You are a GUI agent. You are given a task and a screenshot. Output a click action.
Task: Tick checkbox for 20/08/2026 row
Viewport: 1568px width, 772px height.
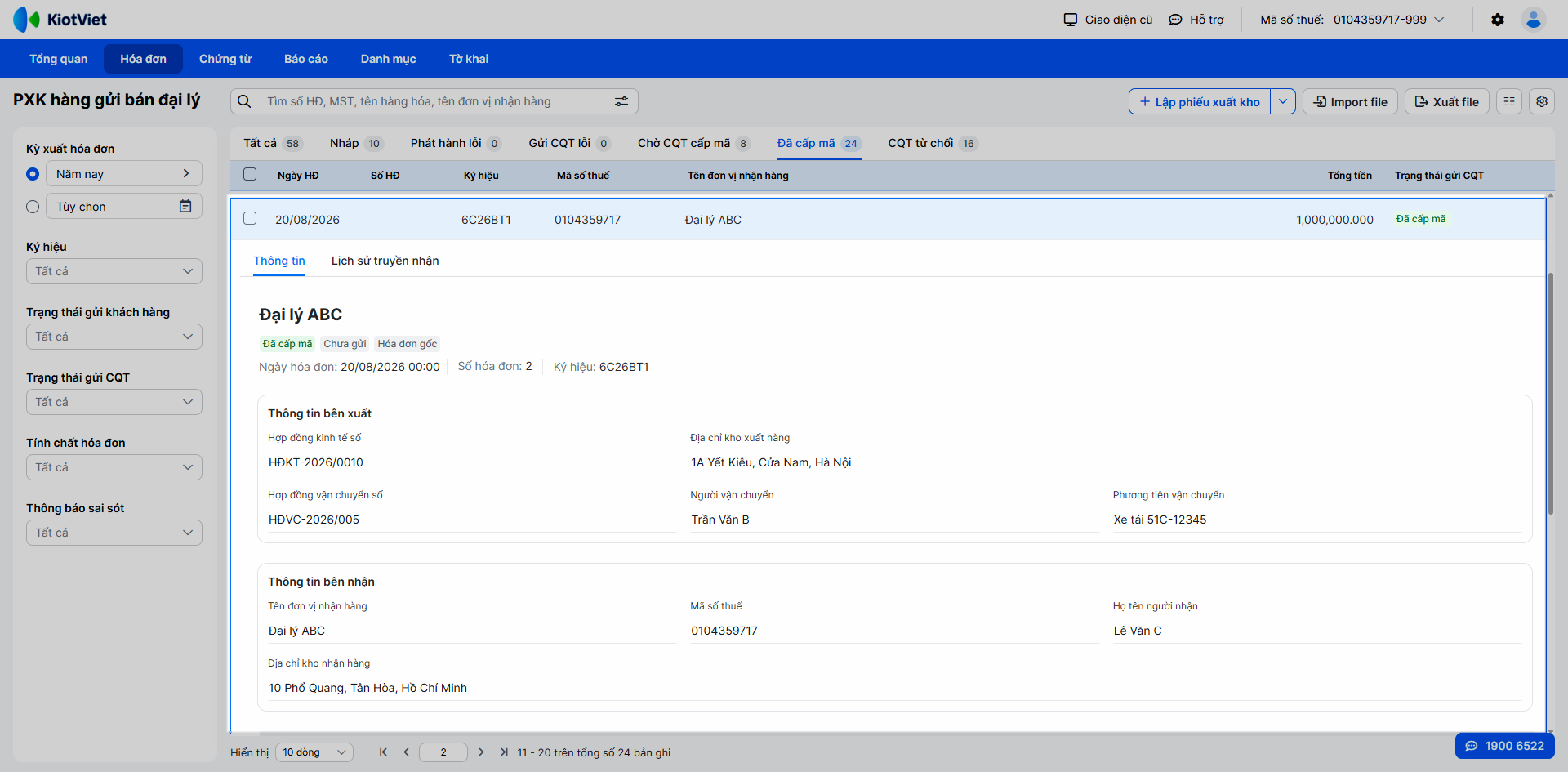pos(250,218)
